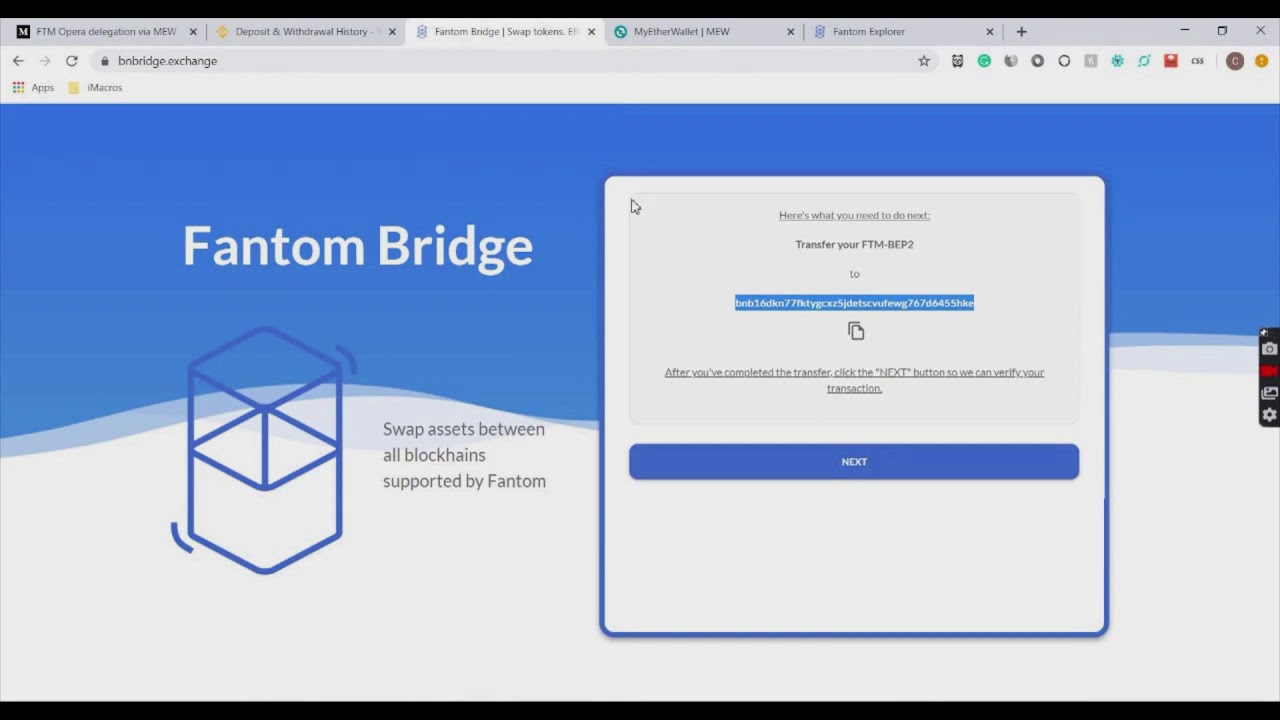Start recording with the red video icon
This screenshot has width=1280, height=720.
(1270, 371)
